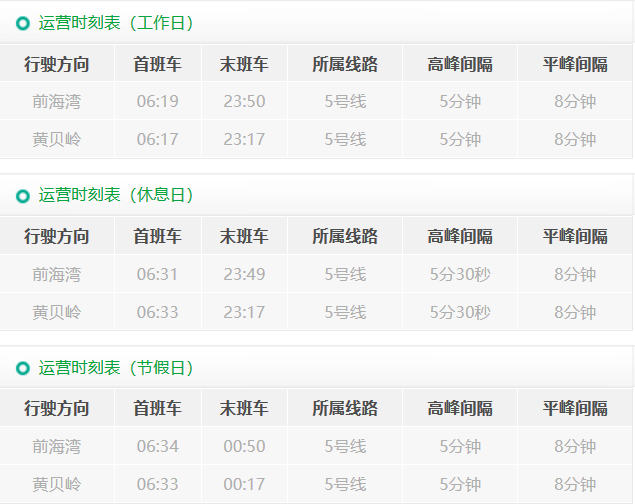Click the green circle icon beside 运营时刻表（节假日）
The image size is (635, 504).
(23, 369)
